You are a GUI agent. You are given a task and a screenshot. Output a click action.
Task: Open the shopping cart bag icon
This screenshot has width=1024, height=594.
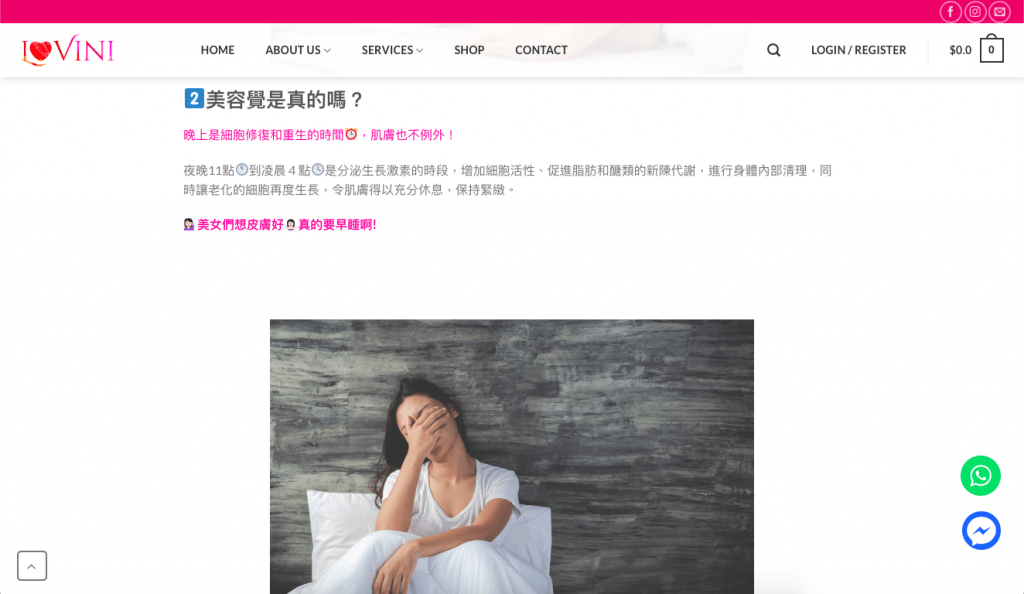[991, 49]
